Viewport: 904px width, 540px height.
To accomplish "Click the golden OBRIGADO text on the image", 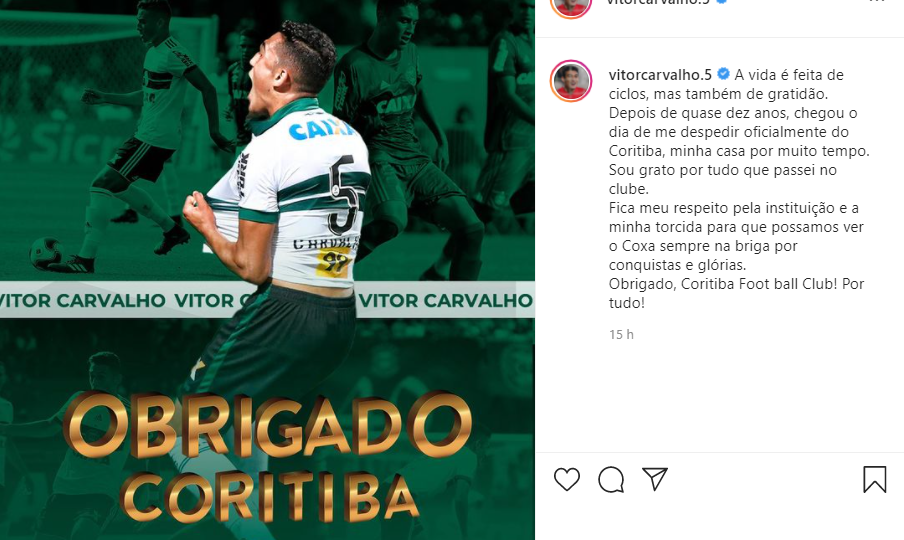I will tap(267, 426).
